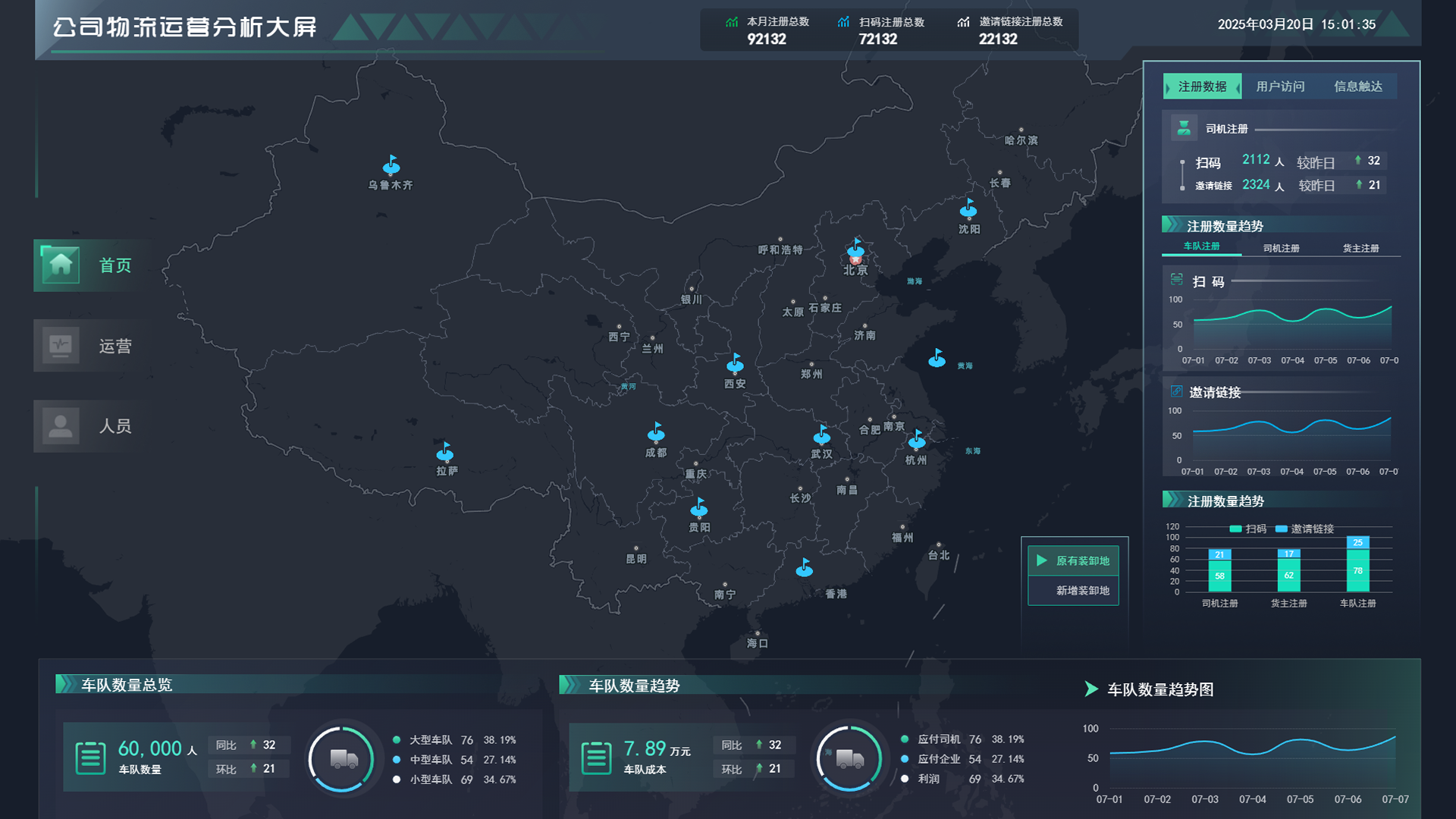Click the operations monitor icon beside 运营
1456x819 pixels.
(61, 345)
